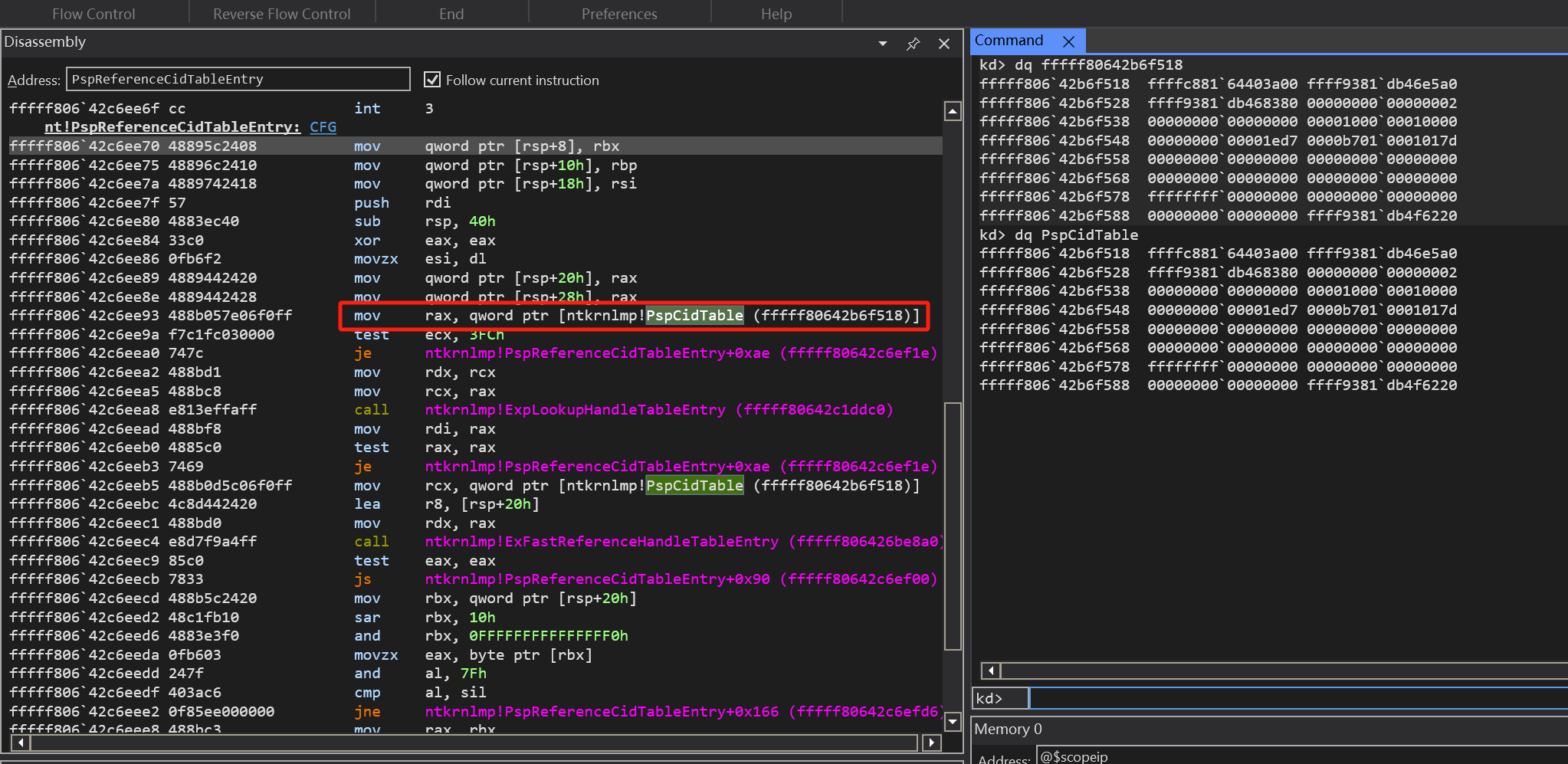This screenshot has height=764, width=1568.
Task: Select the Memory 0 panel title
Action: pos(1008,729)
